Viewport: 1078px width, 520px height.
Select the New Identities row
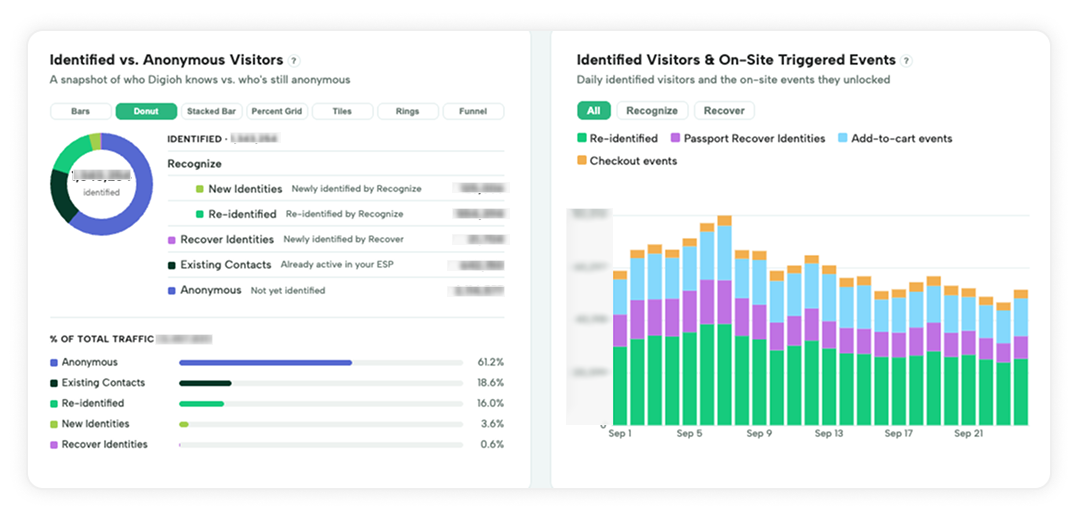point(336,188)
